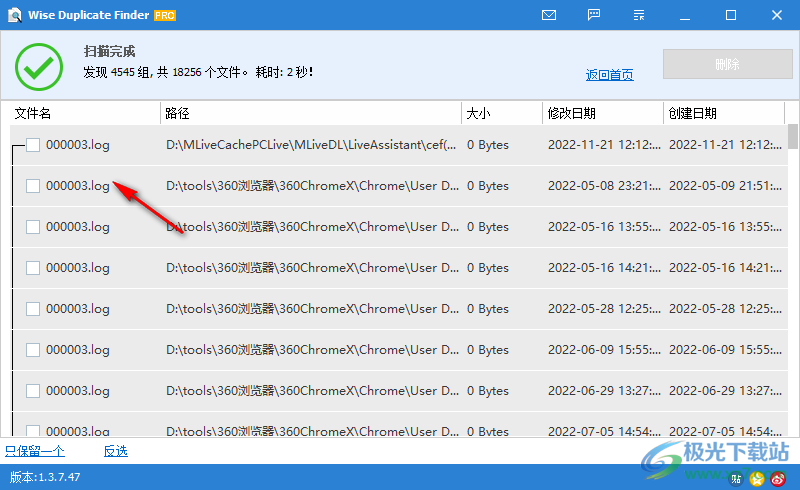Viewport: 800px width, 490px height.
Task: Click the 0 Bytes size in first row
Action: tap(488, 145)
